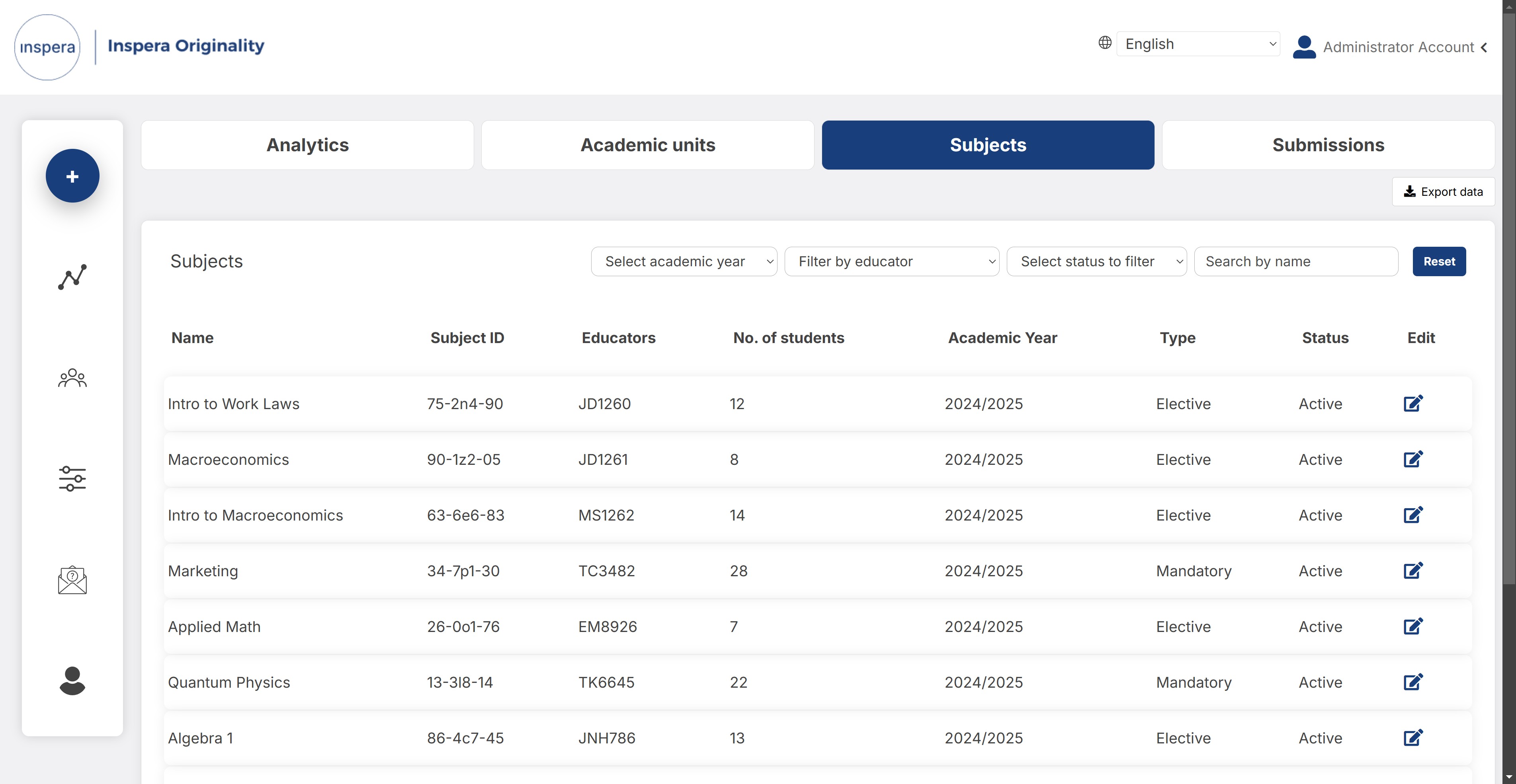The width and height of the screenshot is (1516, 784).
Task: Edit the Intro to Macroeconomics subject
Action: [1413, 515]
